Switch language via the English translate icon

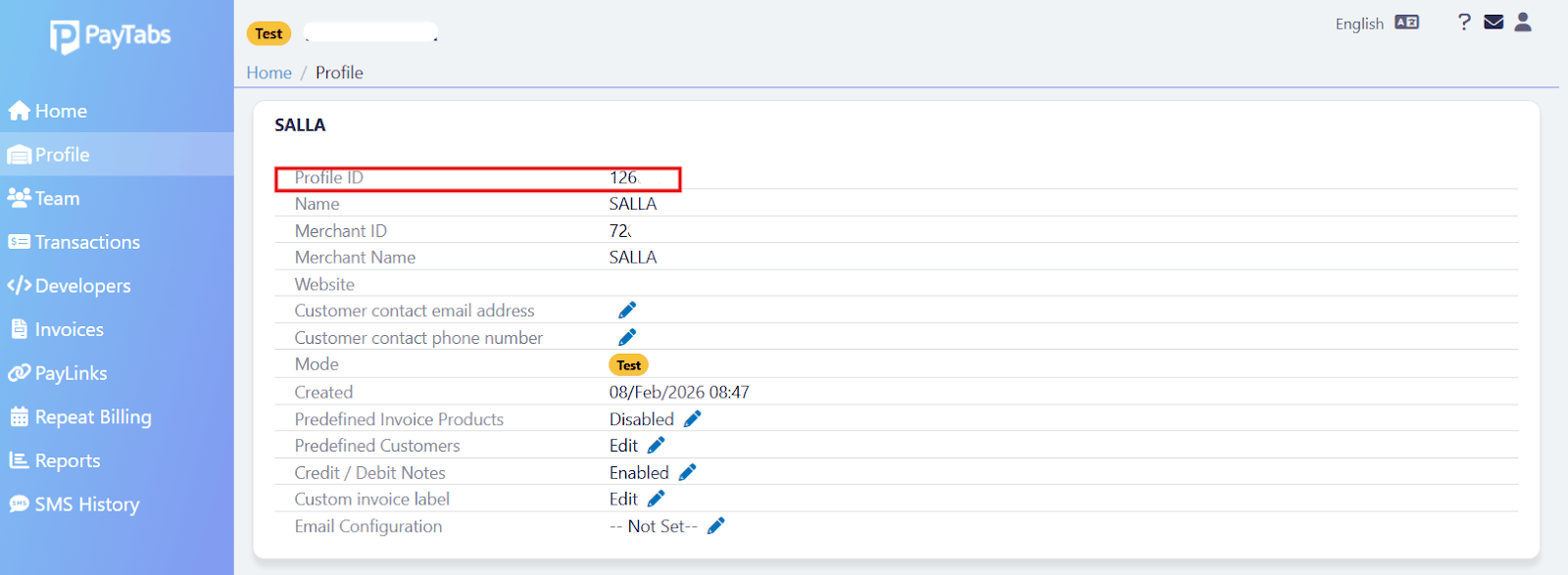(x=1406, y=23)
